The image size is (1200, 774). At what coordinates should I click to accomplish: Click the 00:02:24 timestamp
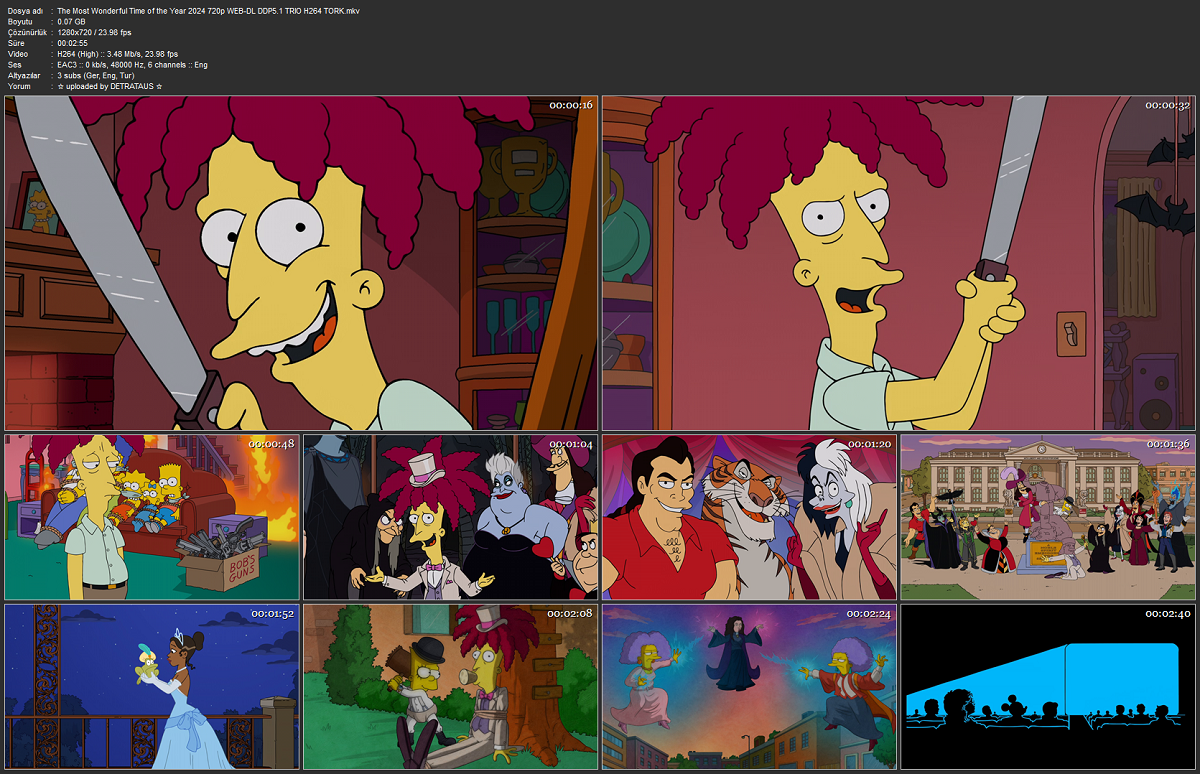pos(869,613)
